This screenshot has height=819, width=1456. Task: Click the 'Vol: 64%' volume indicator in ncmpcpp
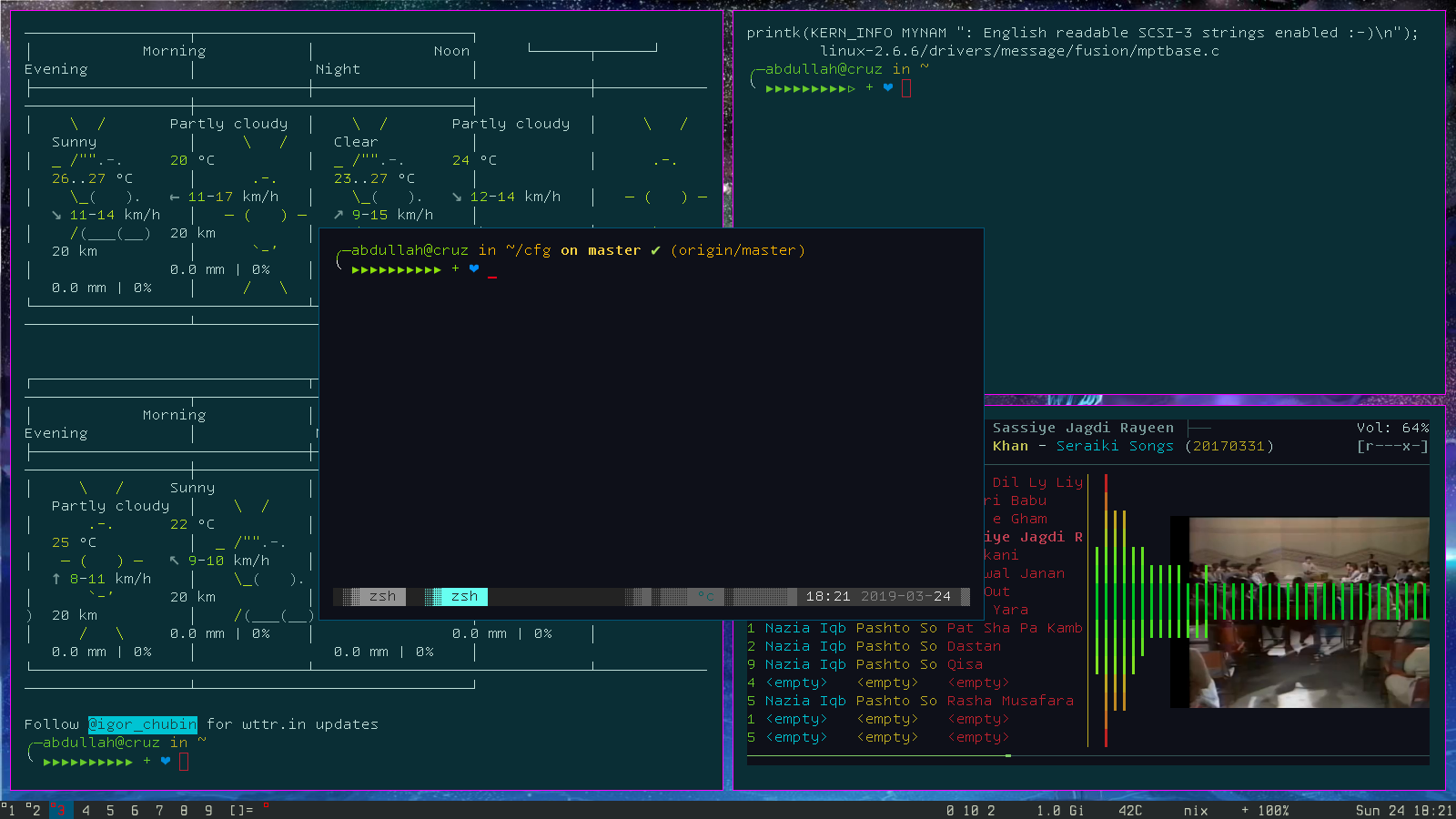tap(1392, 428)
